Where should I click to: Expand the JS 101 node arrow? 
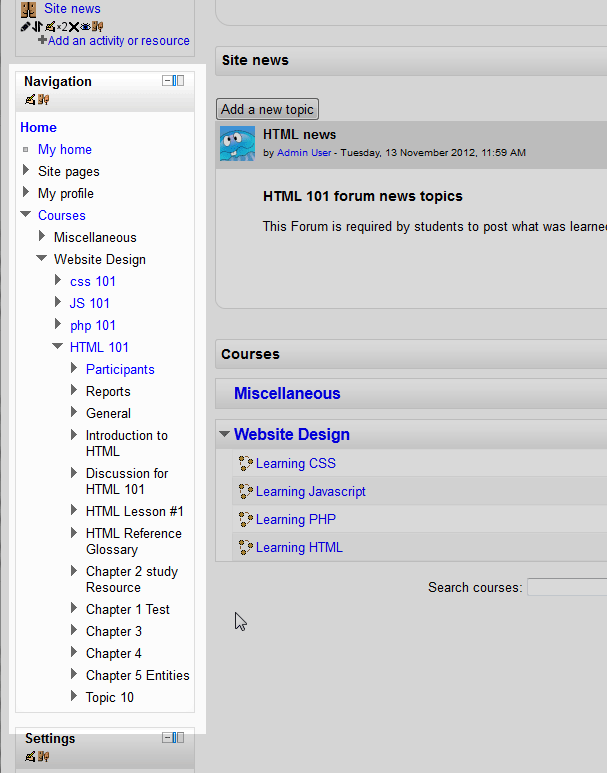(x=58, y=302)
